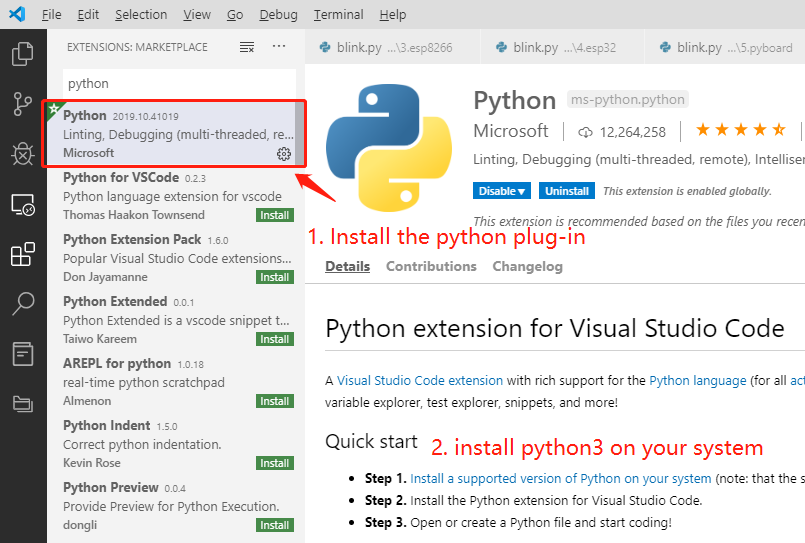Click the Manage gear on Python extension

pos(284,153)
